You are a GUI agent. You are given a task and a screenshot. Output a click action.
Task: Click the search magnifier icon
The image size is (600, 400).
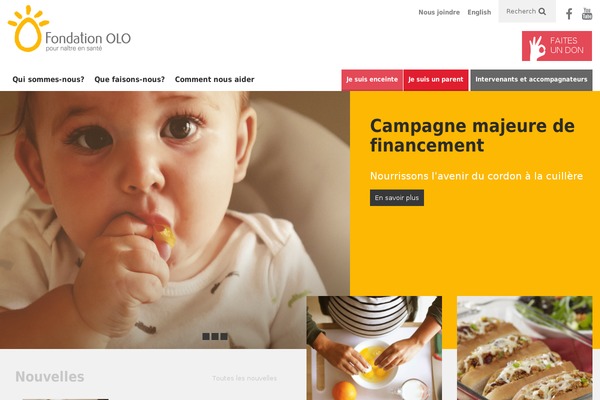coord(542,11)
